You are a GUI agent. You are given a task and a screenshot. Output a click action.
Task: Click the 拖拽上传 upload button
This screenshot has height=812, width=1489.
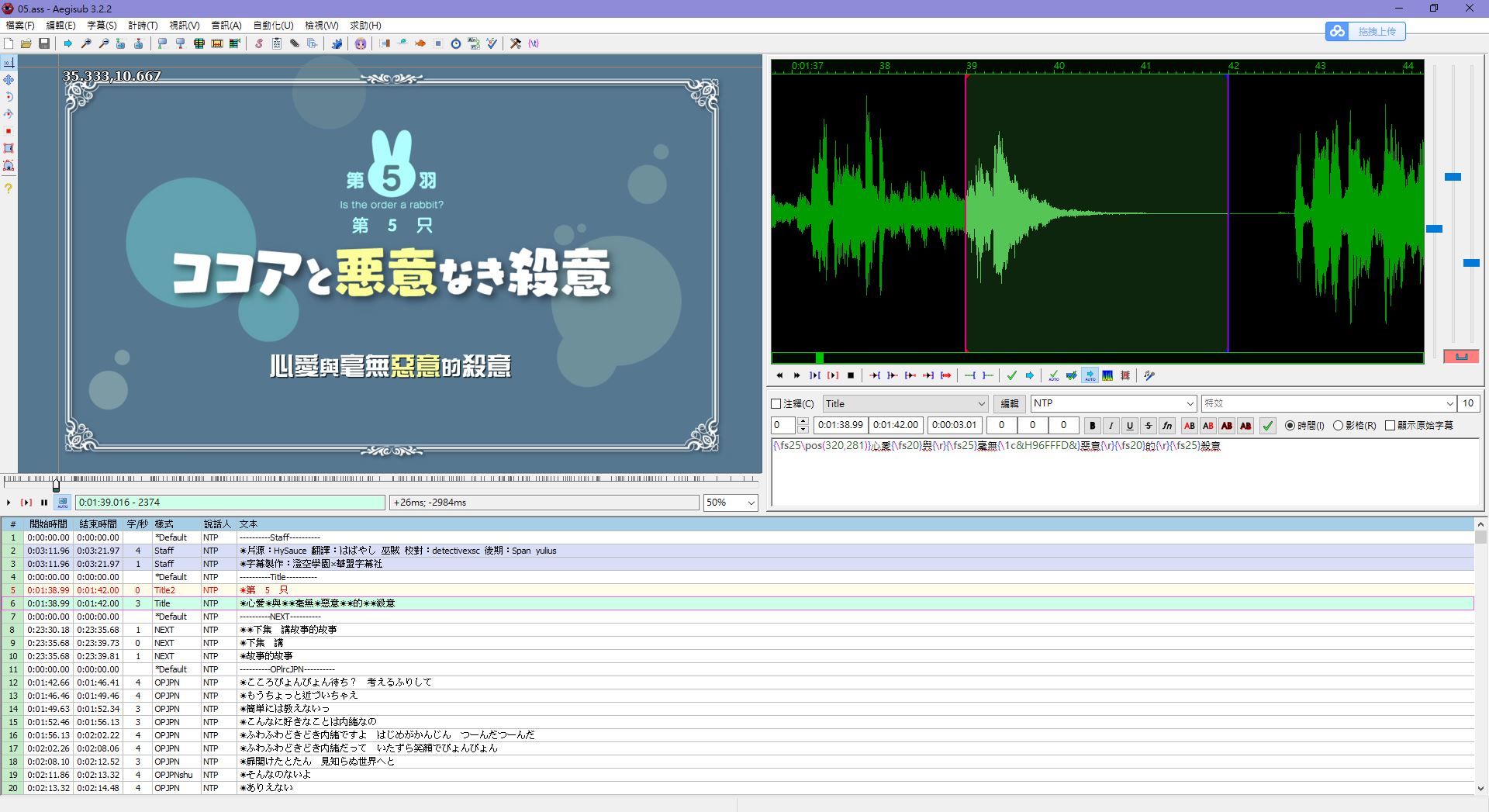pyautogui.click(x=1366, y=31)
